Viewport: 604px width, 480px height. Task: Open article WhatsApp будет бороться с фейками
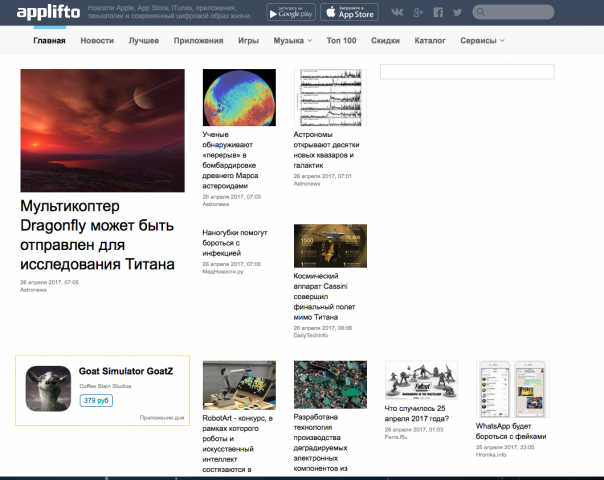pyautogui.click(x=511, y=431)
